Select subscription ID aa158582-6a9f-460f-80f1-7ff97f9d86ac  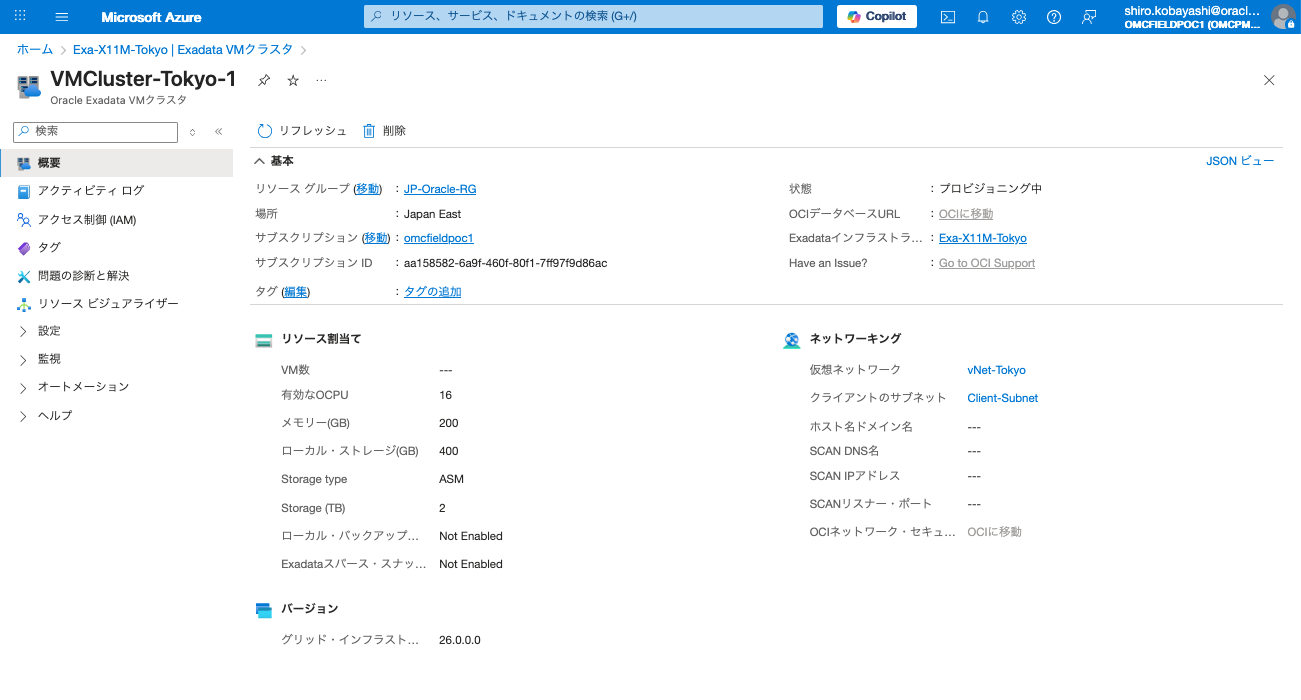506,263
